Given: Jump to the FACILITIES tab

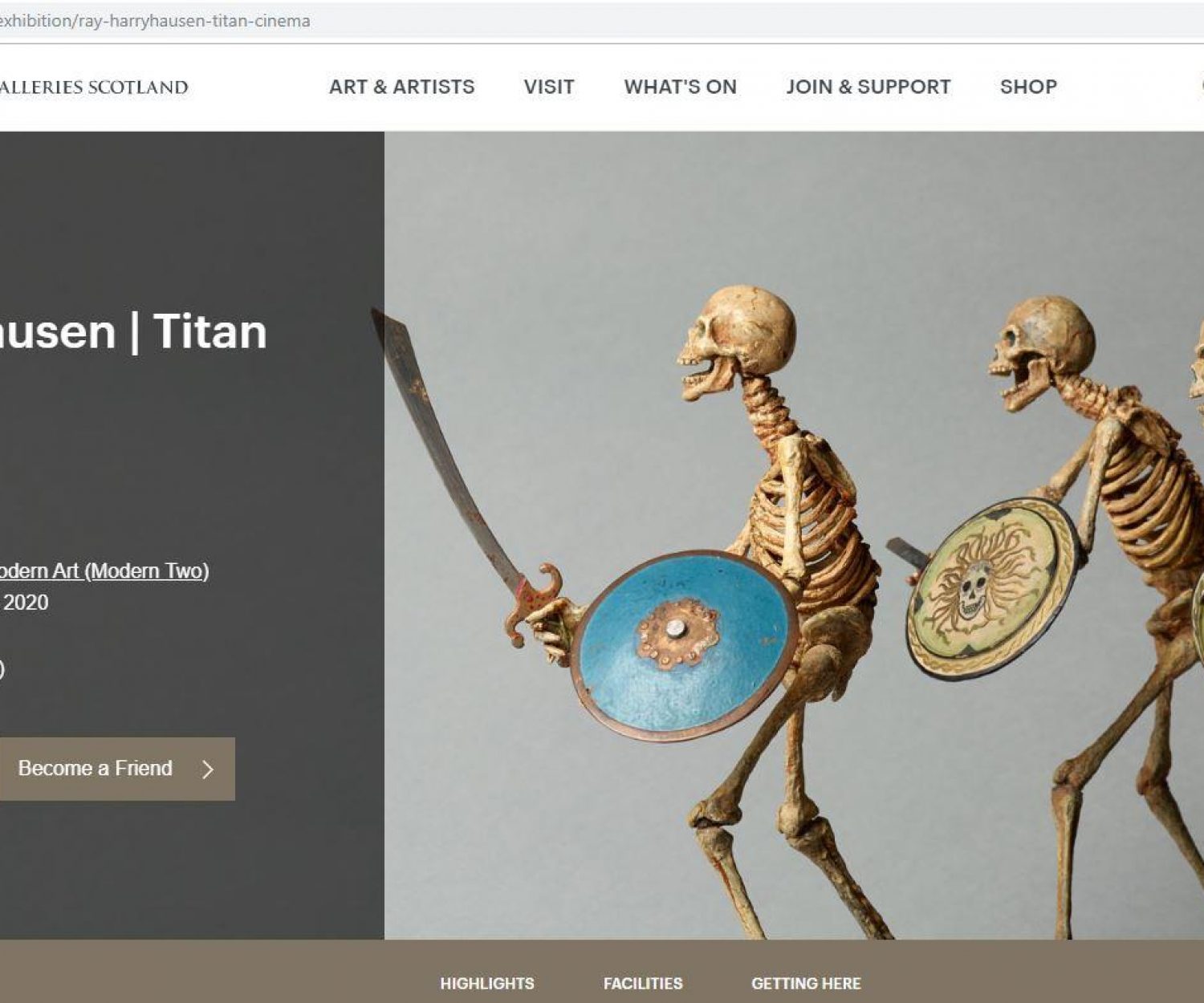Looking at the screenshot, I should coord(643,983).
